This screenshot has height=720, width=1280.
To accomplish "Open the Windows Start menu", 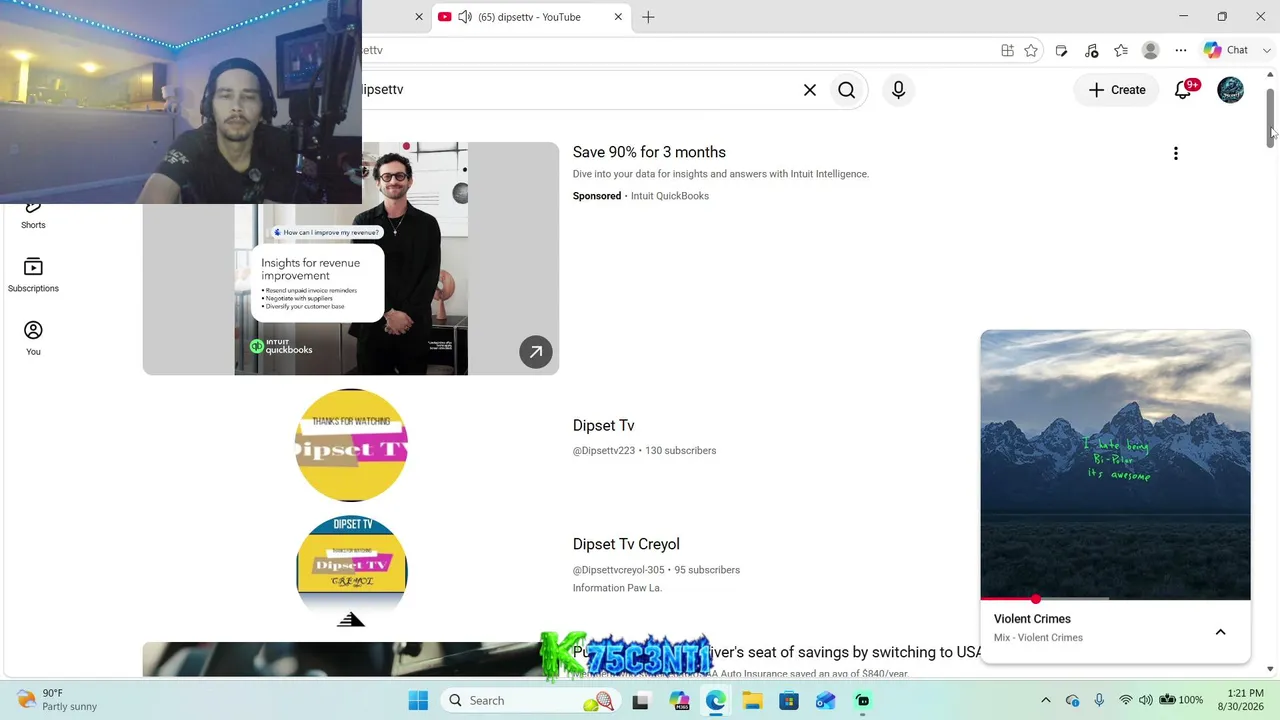I will 418,701.
